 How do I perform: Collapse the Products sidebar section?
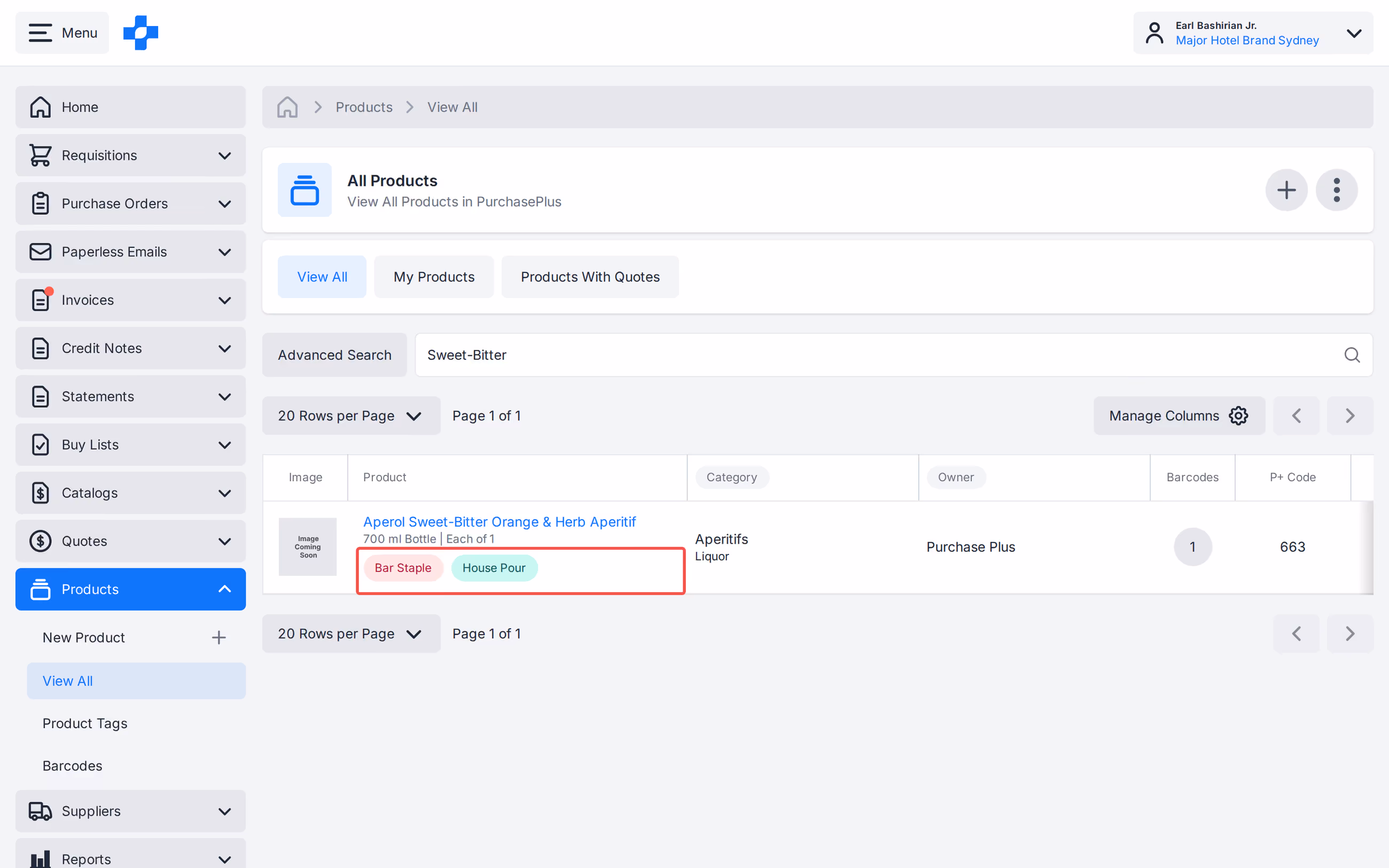pos(130,589)
